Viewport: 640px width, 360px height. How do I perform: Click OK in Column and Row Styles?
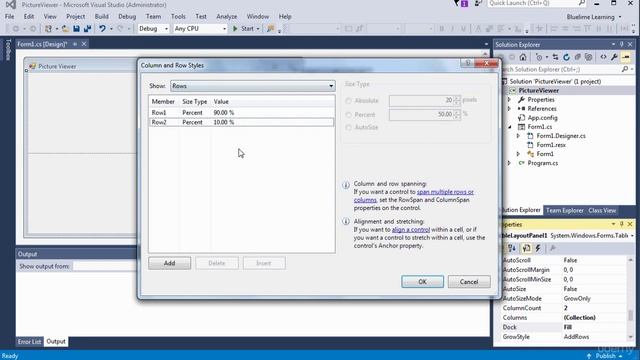point(422,282)
